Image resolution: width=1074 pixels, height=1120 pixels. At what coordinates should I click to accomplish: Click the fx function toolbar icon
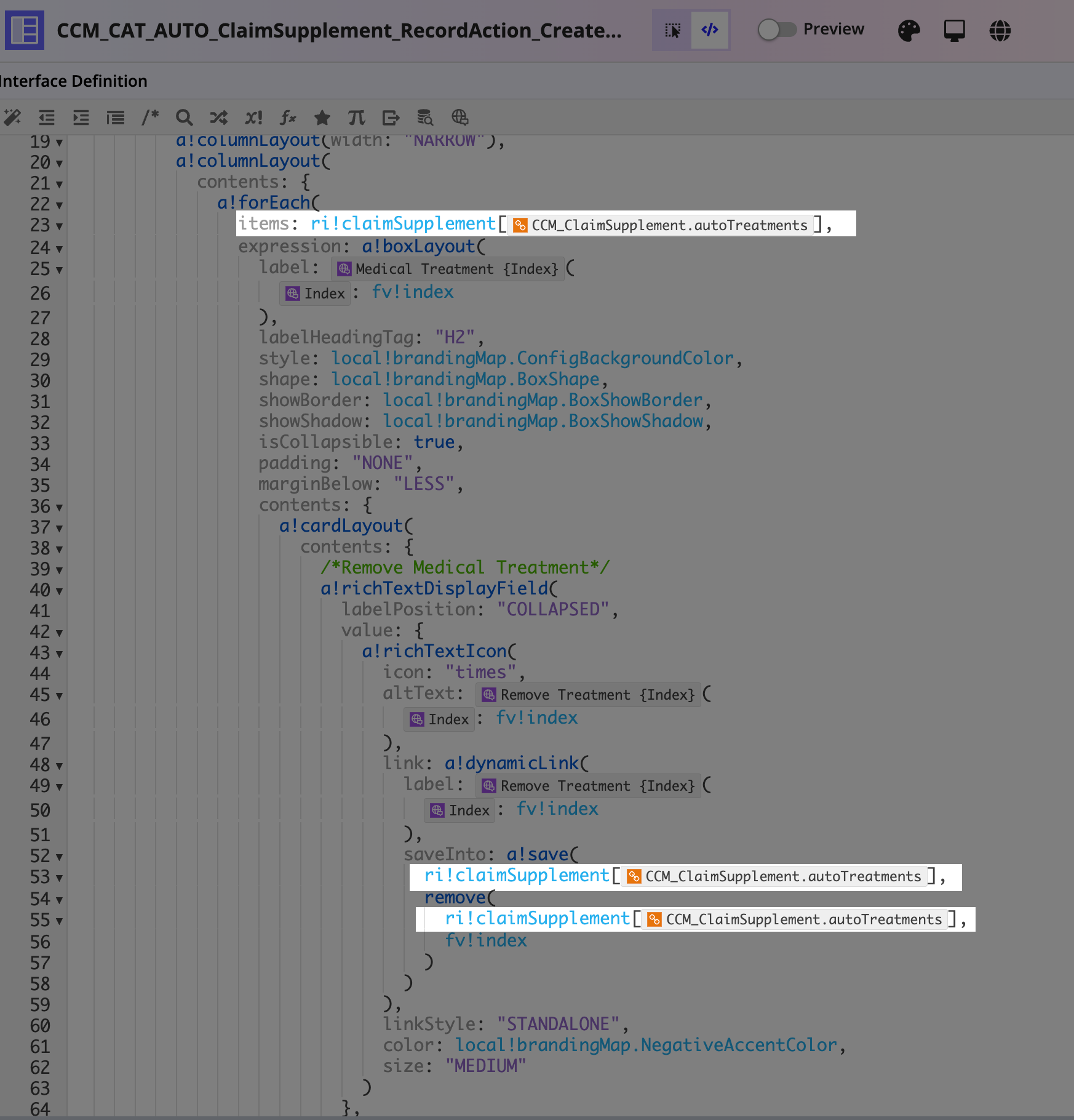[288, 117]
